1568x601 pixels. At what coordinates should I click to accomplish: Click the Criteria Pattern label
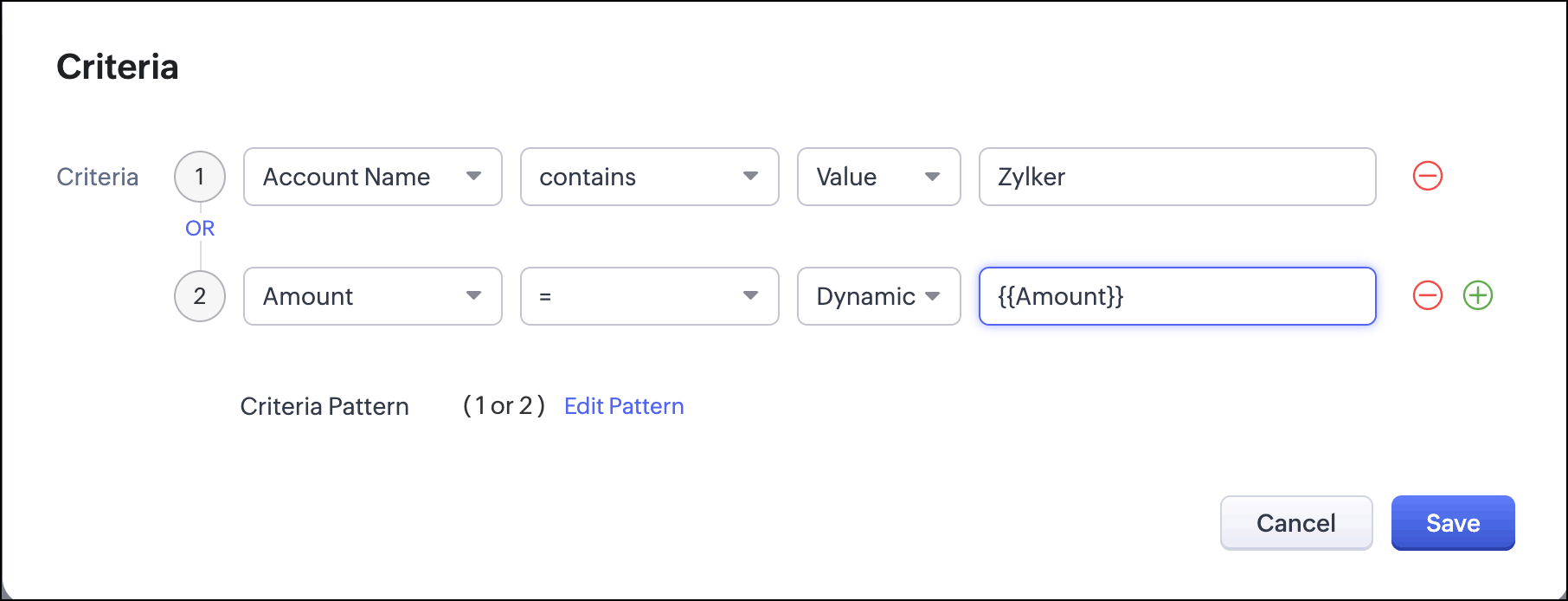click(x=325, y=406)
